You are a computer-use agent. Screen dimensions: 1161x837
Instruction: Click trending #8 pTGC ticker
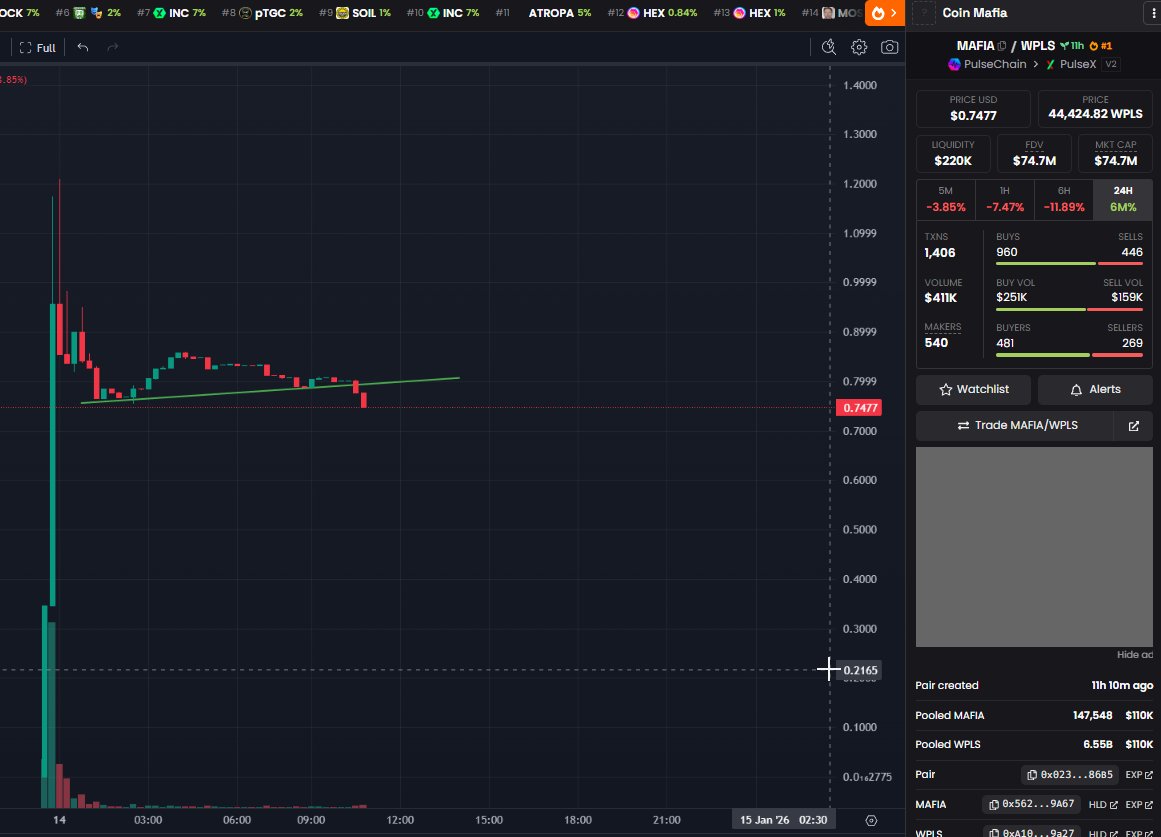(x=262, y=13)
